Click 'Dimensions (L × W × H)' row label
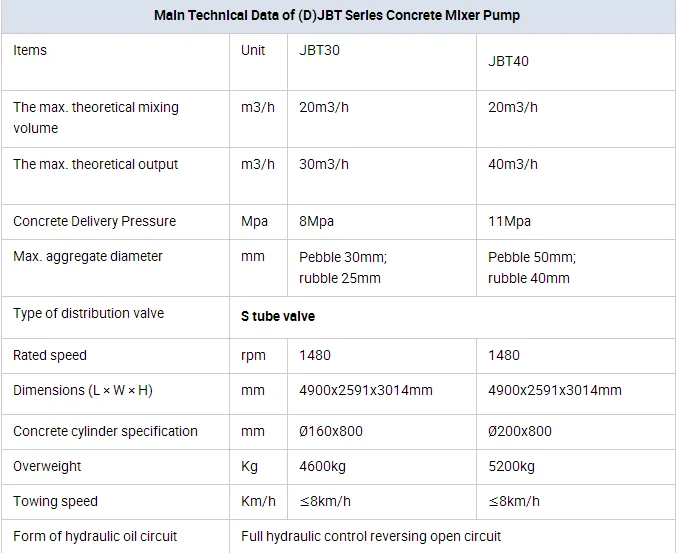The image size is (679, 553). 83,391
